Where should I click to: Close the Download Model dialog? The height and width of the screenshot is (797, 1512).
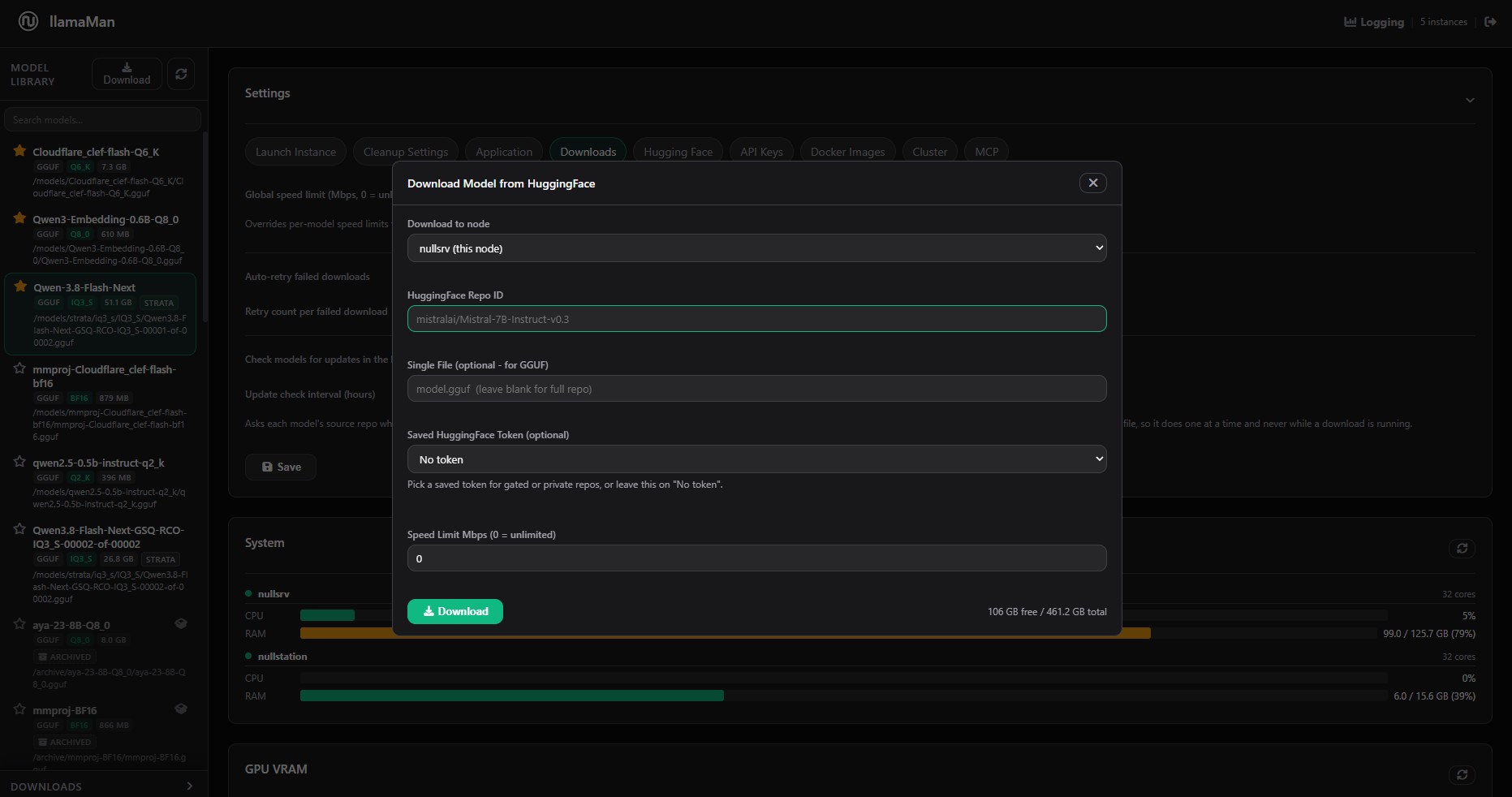point(1092,183)
